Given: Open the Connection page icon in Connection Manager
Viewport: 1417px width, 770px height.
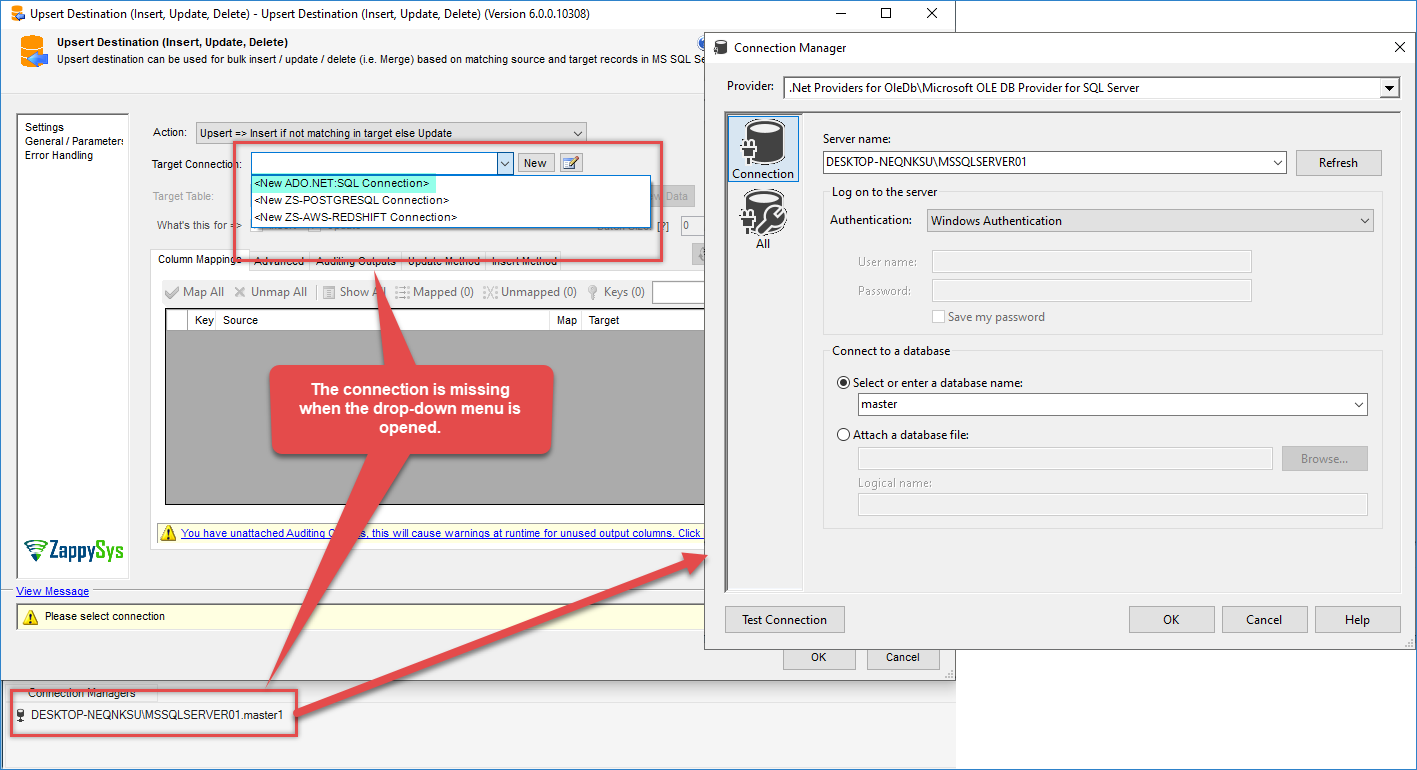Looking at the screenshot, I should click(x=763, y=148).
